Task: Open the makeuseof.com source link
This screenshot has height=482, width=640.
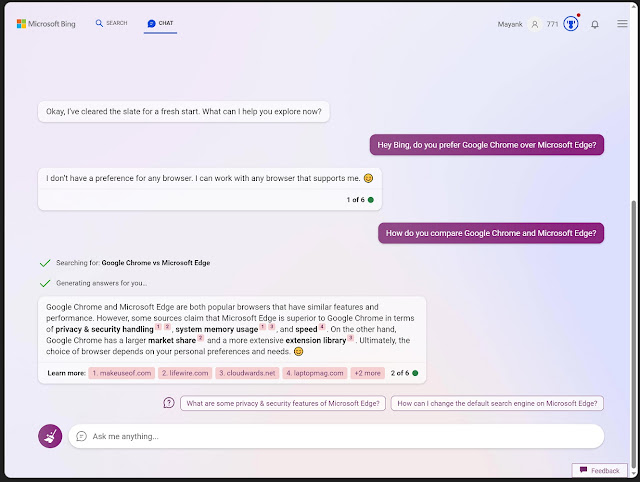Action: coord(122,373)
